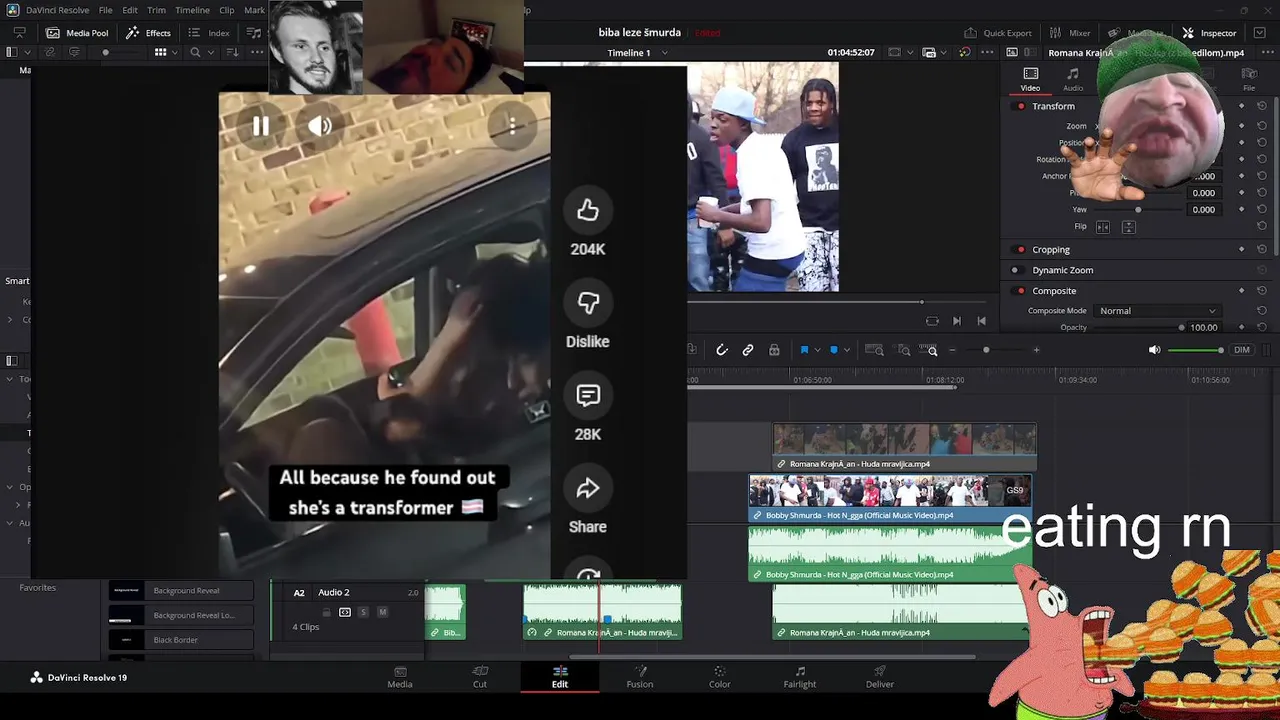
Task: Toggle the DIM audio button
Action: [x=1242, y=350]
